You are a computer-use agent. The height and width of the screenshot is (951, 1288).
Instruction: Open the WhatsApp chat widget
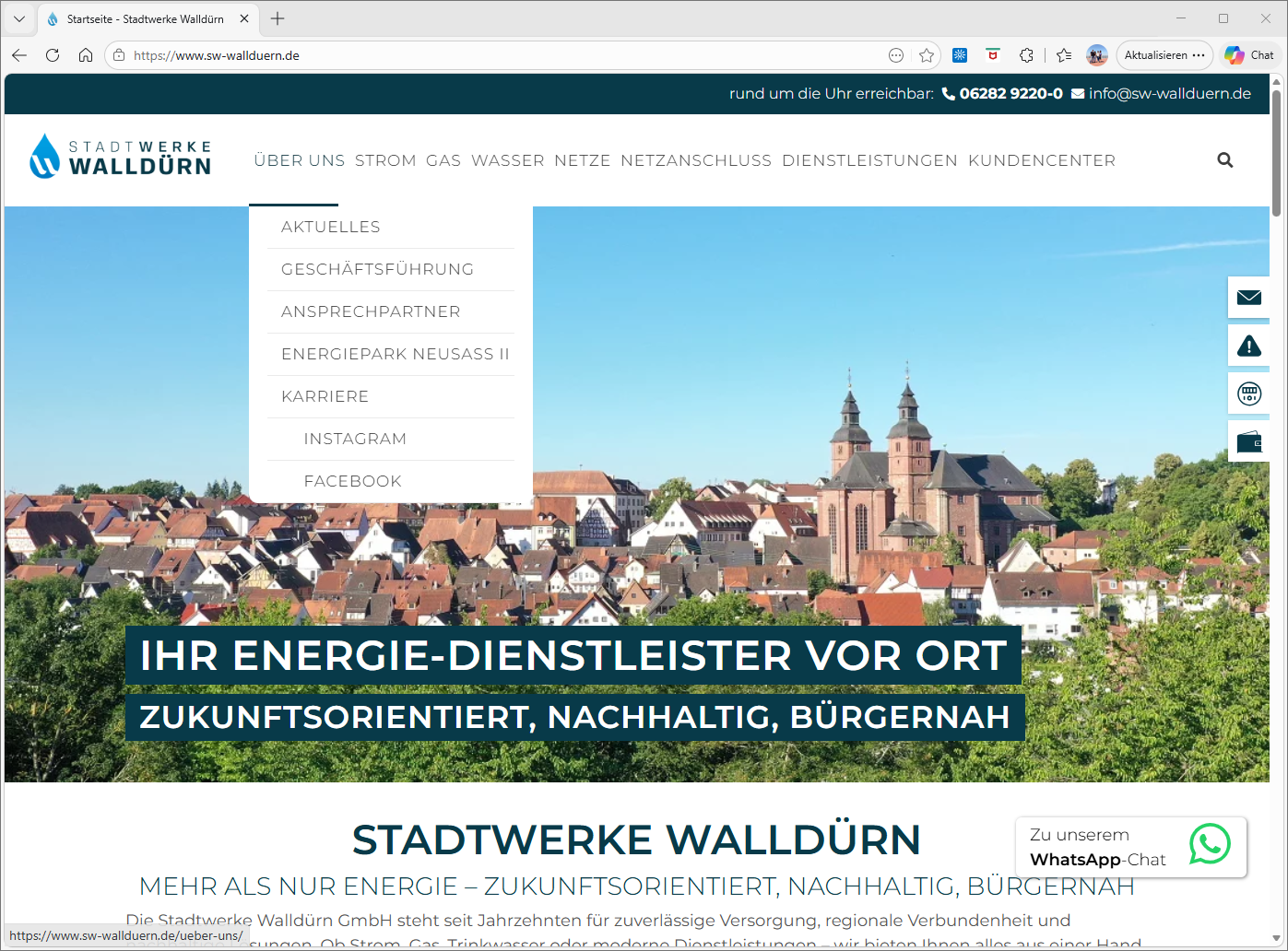(x=1131, y=847)
